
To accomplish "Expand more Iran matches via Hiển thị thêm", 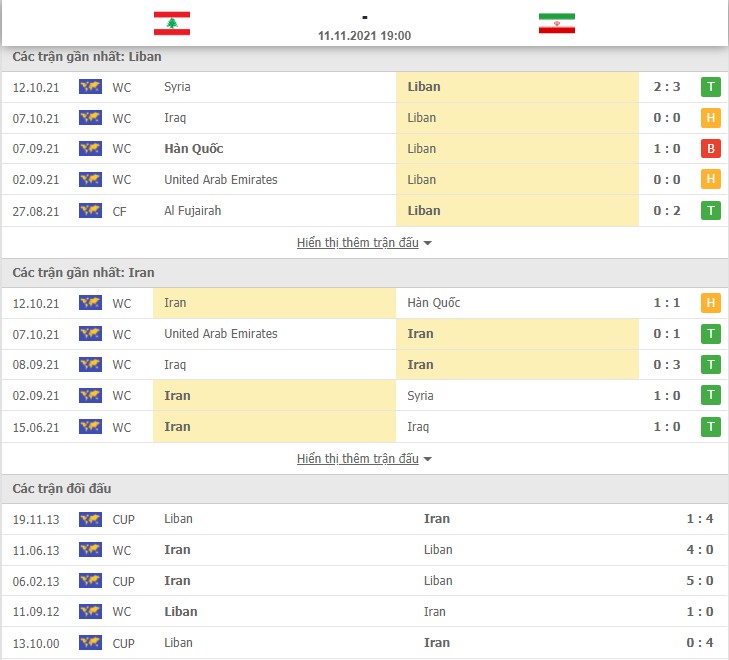I will click(x=358, y=459).
